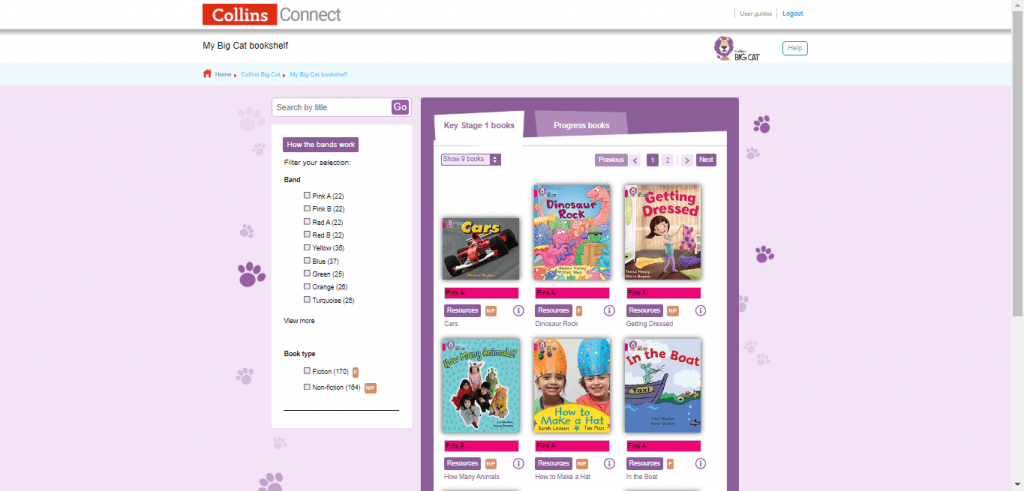
Task: Check the Fiction book type filter
Action: pyautogui.click(x=307, y=371)
